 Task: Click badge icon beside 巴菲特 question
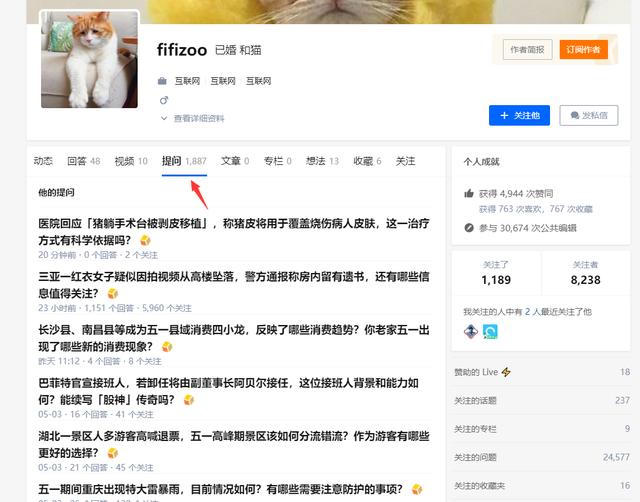click(189, 400)
